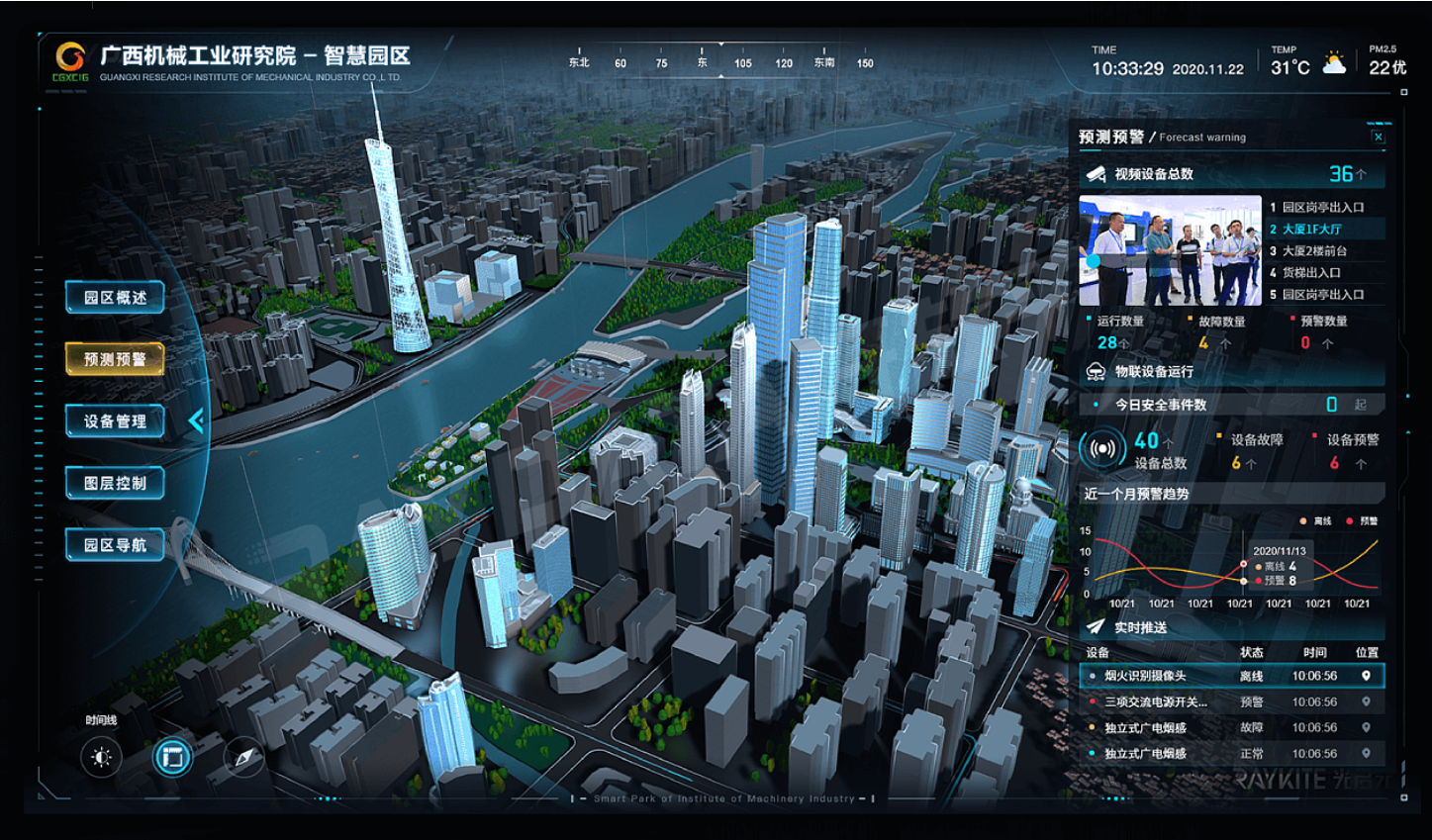Click the camera icon beside 视频设备总数
The width and height of the screenshot is (1432, 840).
coord(1096,174)
